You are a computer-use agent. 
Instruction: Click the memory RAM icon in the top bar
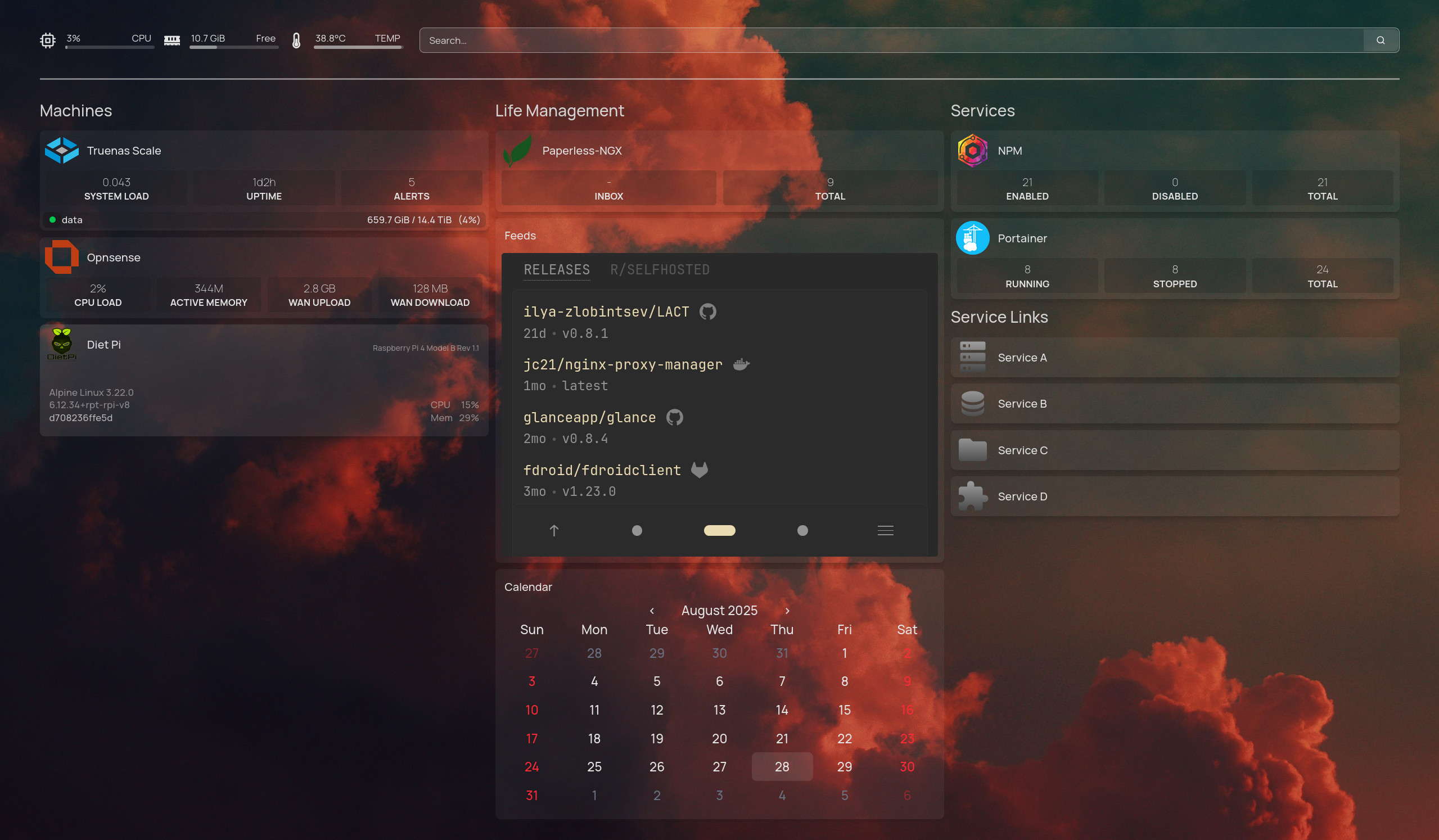point(172,40)
